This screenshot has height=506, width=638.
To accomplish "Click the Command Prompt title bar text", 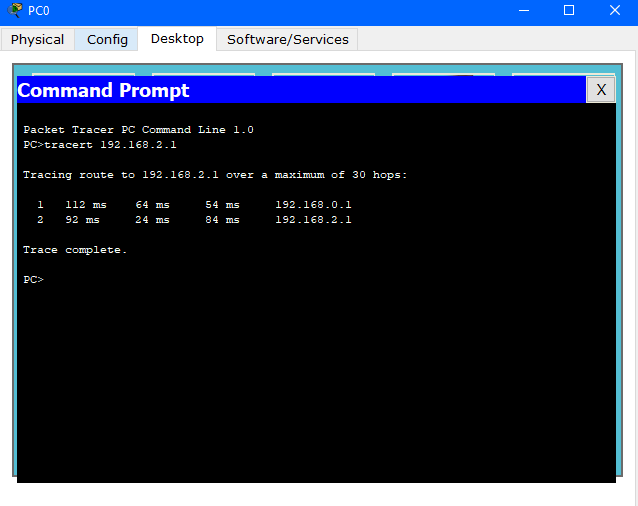I will pos(103,90).
